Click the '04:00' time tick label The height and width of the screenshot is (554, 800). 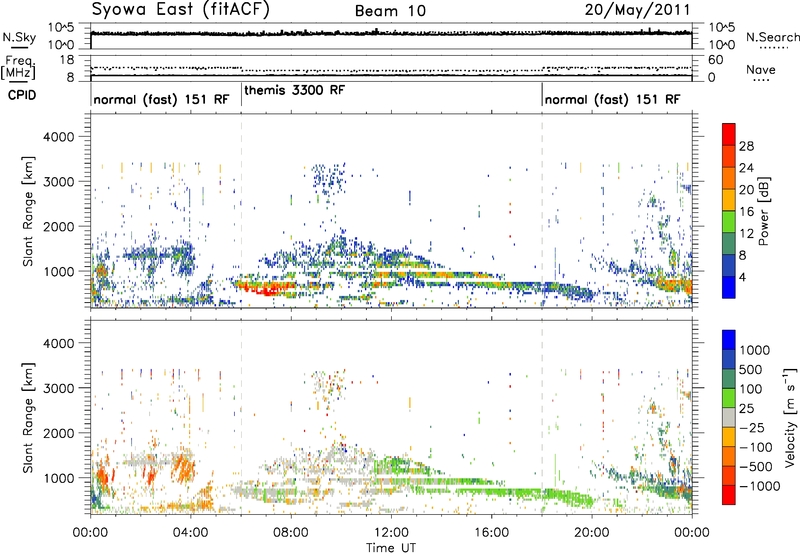click(x=190, y=533)
